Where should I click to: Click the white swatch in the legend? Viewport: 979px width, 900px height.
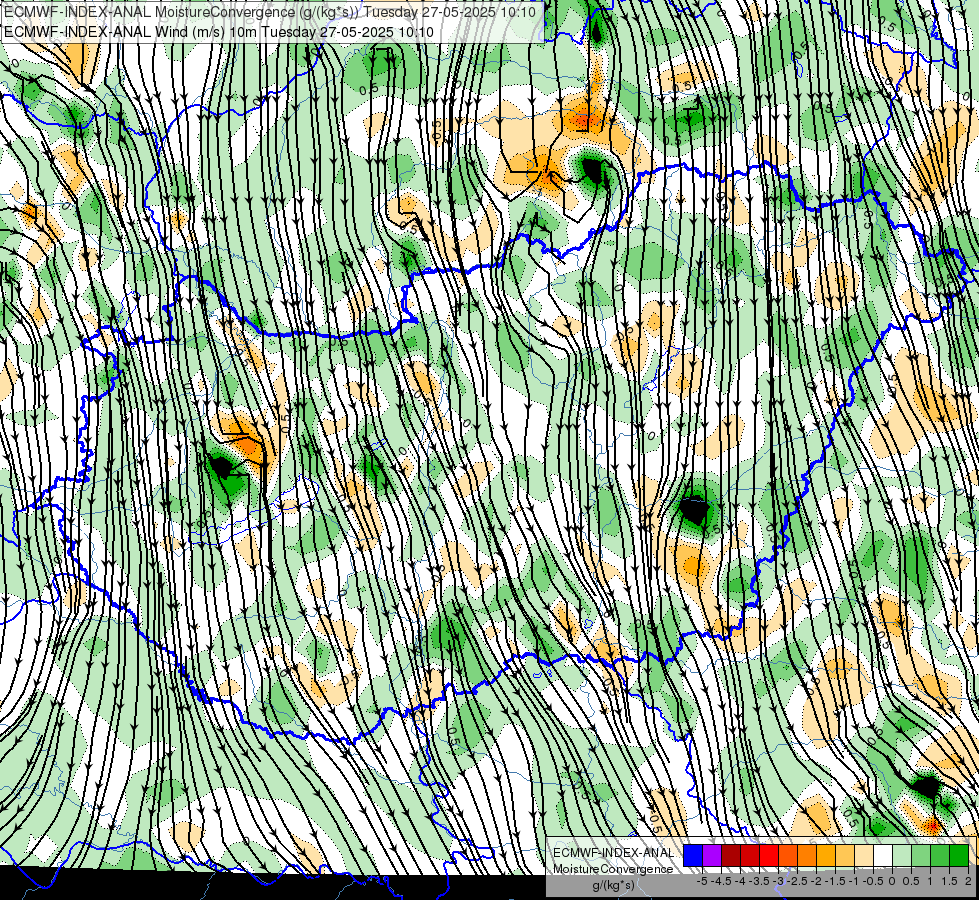(883, 856)
